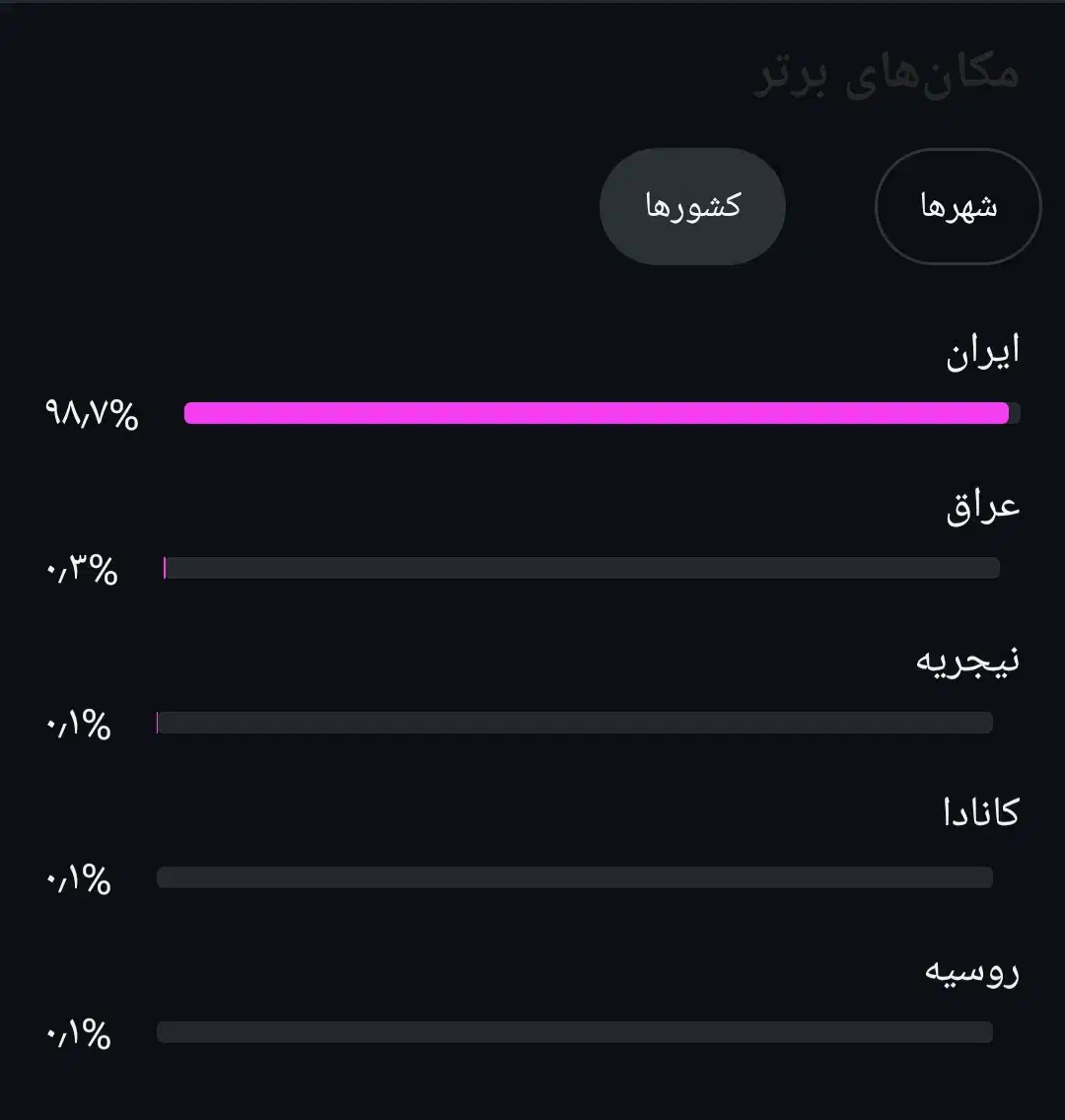Screen dimensions: 1065x1120
Task: Select the ۰٫۱% value beside Russia's bar
Action: 78,1034
